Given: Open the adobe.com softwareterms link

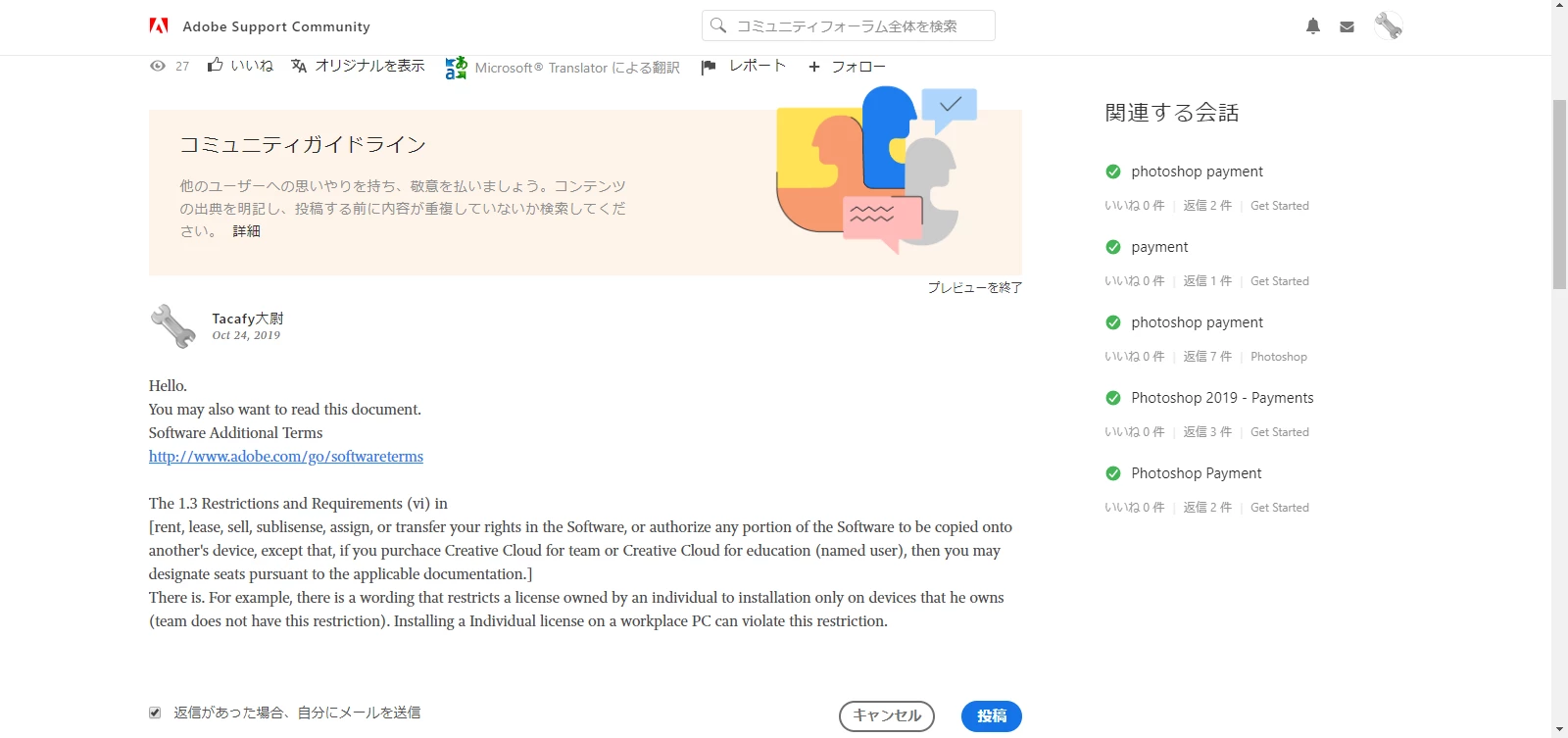Looking at the screenshot, I should coord(286,457).
